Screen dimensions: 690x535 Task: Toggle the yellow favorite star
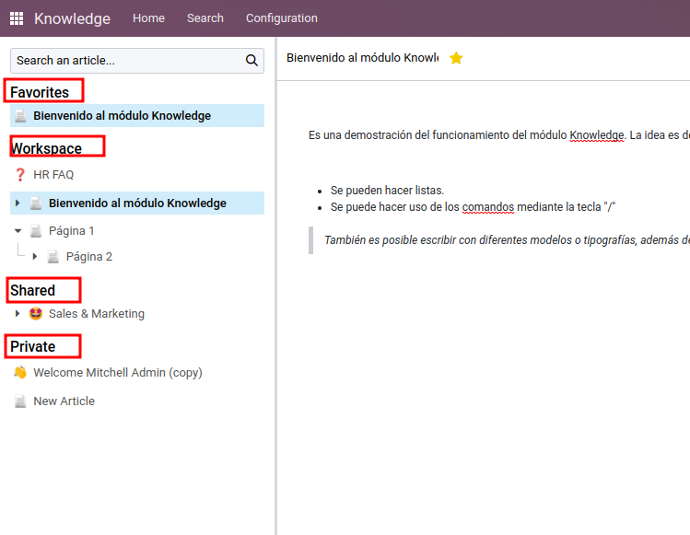pos(456,58)
